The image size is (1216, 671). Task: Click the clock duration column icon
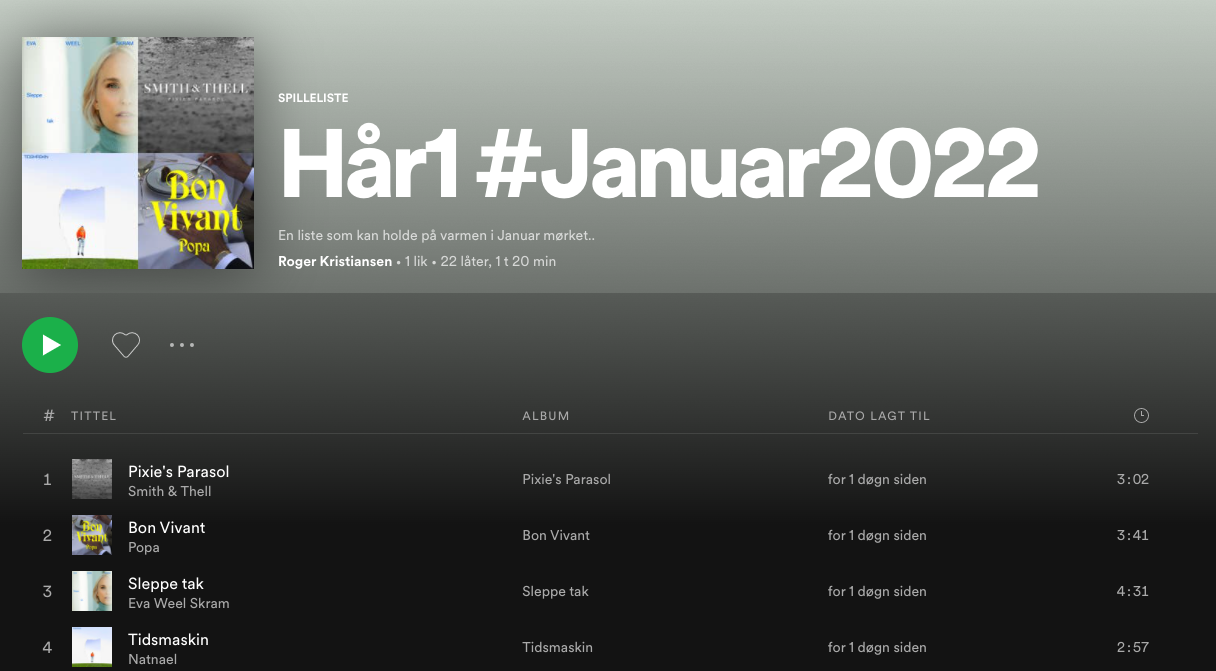click(1141, 416)
